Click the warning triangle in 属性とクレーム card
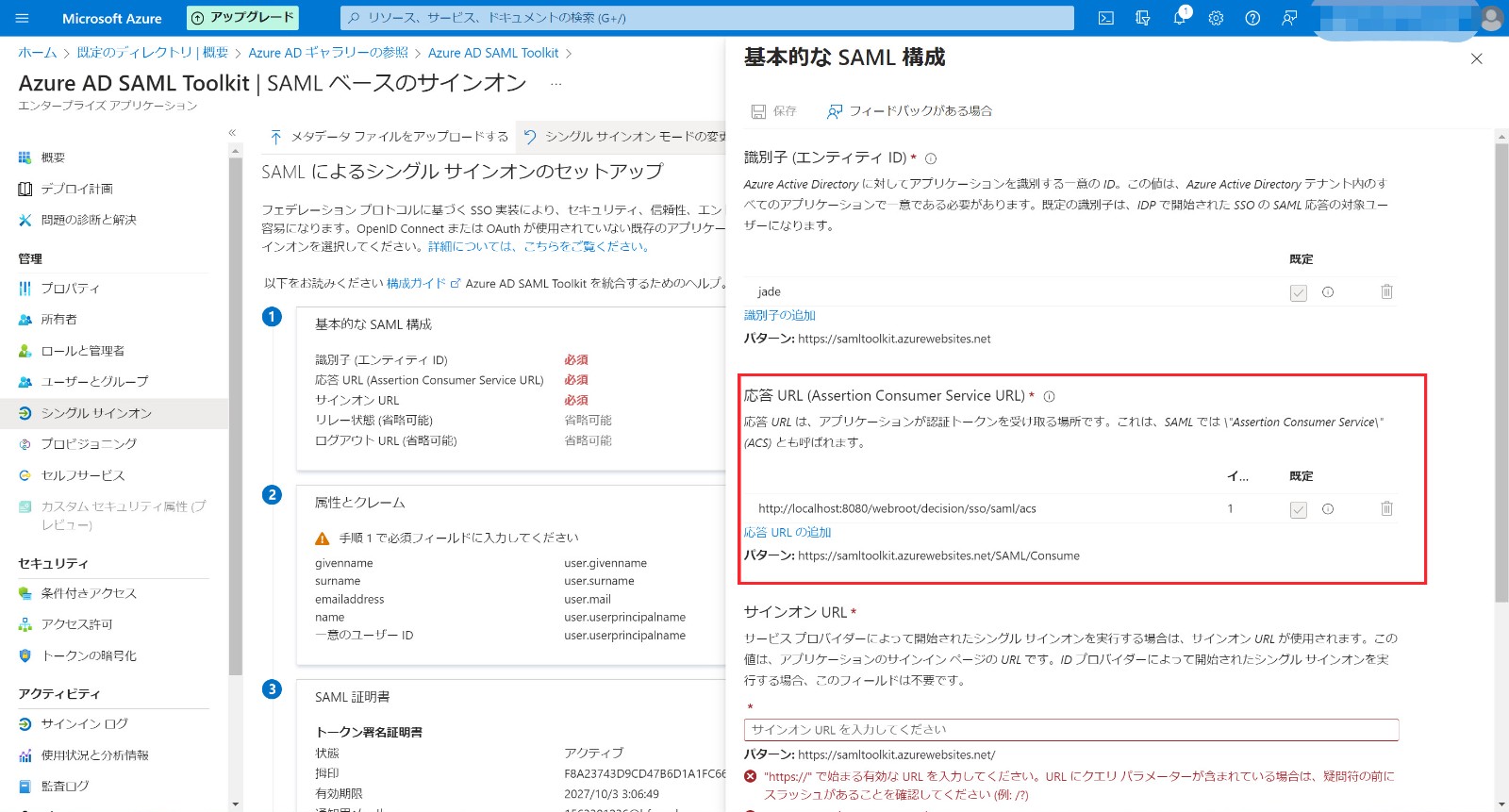This screenshot has width=1509, height=812. point(323,539)
